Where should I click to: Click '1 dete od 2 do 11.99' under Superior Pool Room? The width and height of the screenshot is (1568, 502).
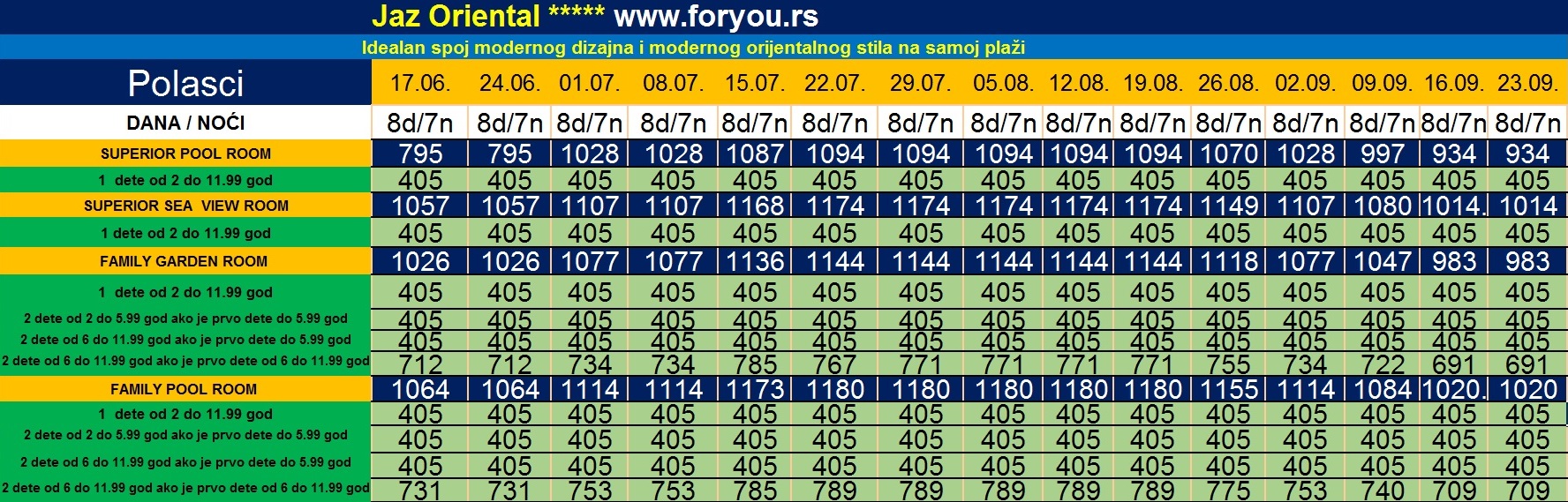(x=185, y=180)
